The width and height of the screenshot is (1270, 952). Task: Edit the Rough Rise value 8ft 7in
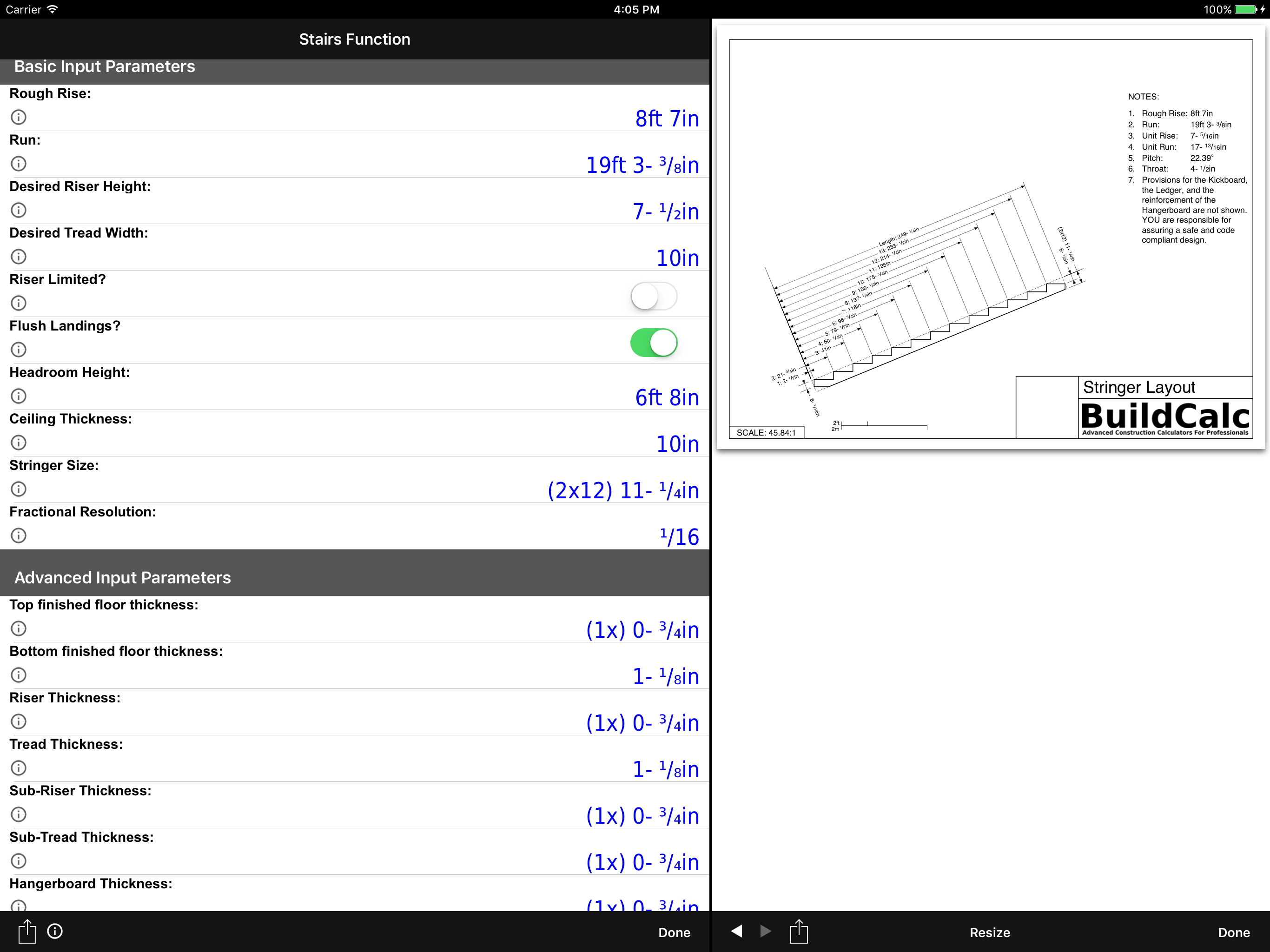666,119
